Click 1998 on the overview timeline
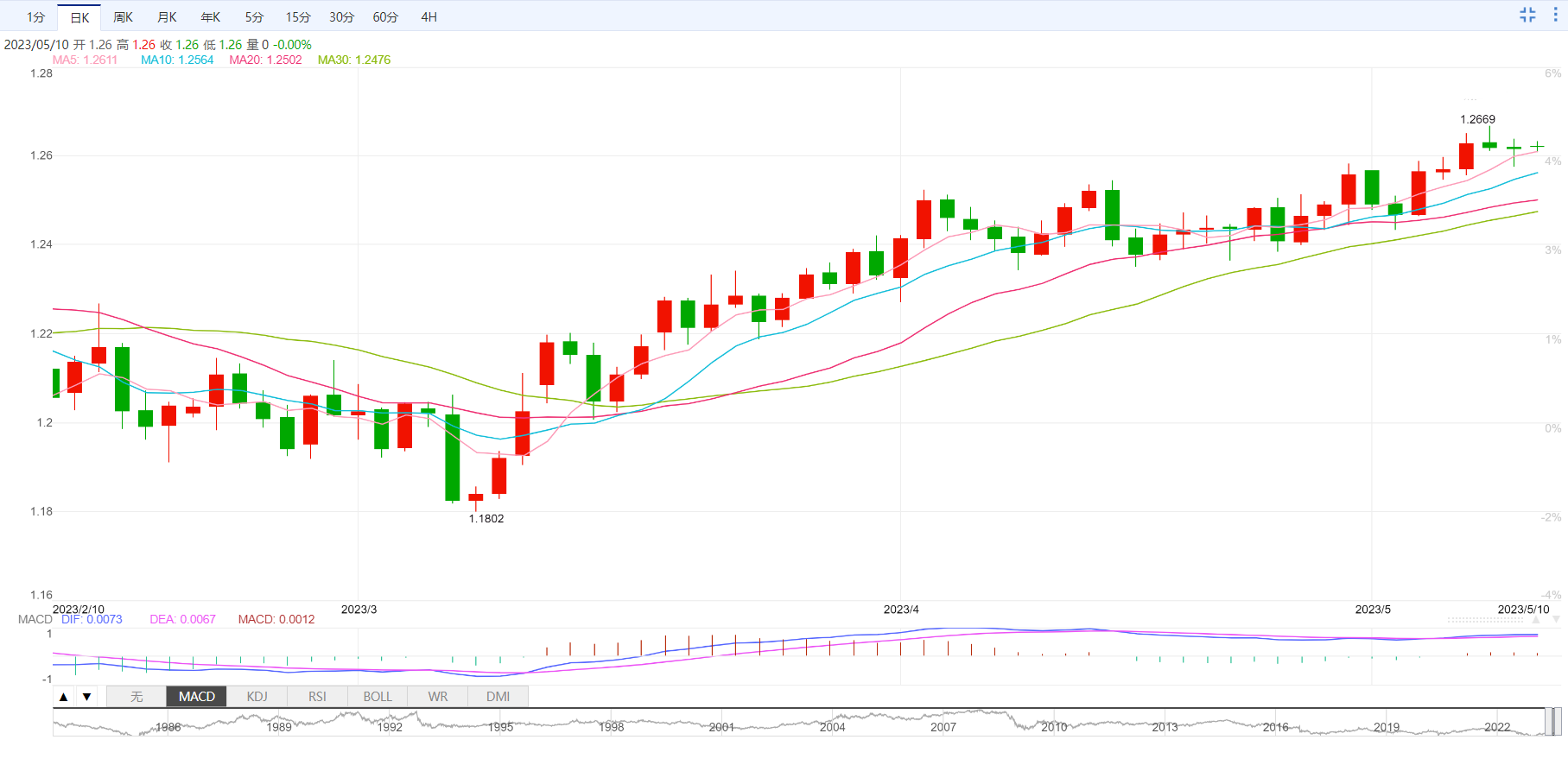Viewport: 1568px width, 765px height. [x=611, y=727]
